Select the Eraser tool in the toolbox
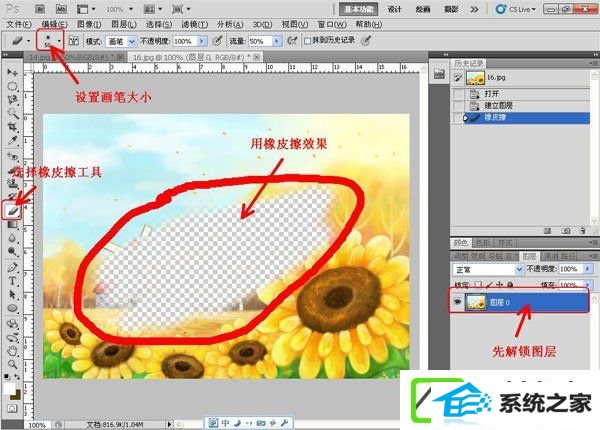This screenshot has height=430, width=600. [x=11, y=210]
